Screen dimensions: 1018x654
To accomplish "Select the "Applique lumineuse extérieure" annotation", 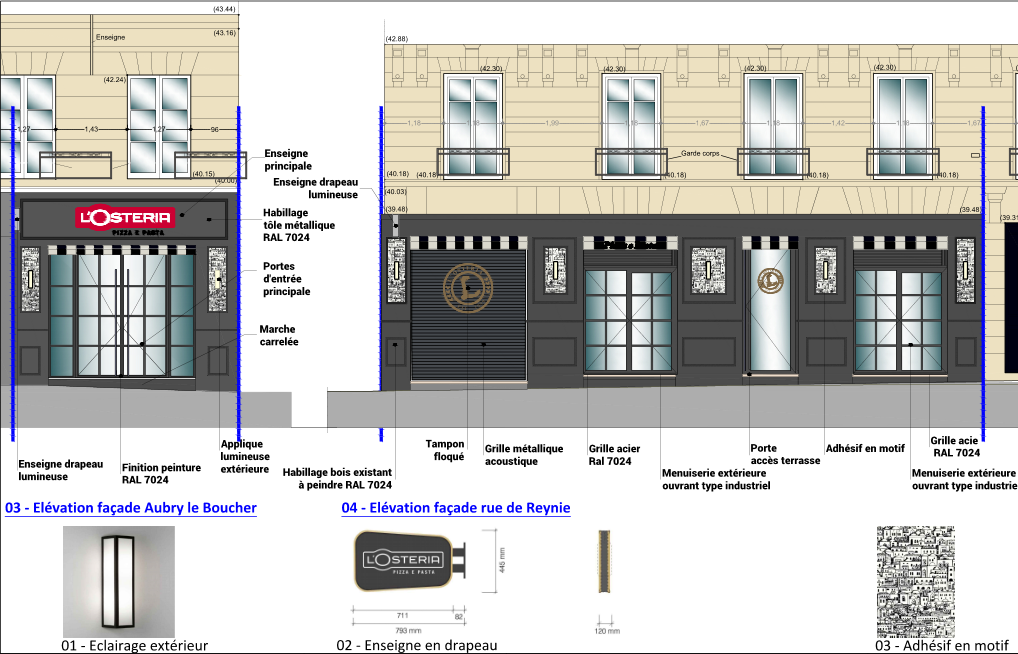I will (x=245, y=455).
